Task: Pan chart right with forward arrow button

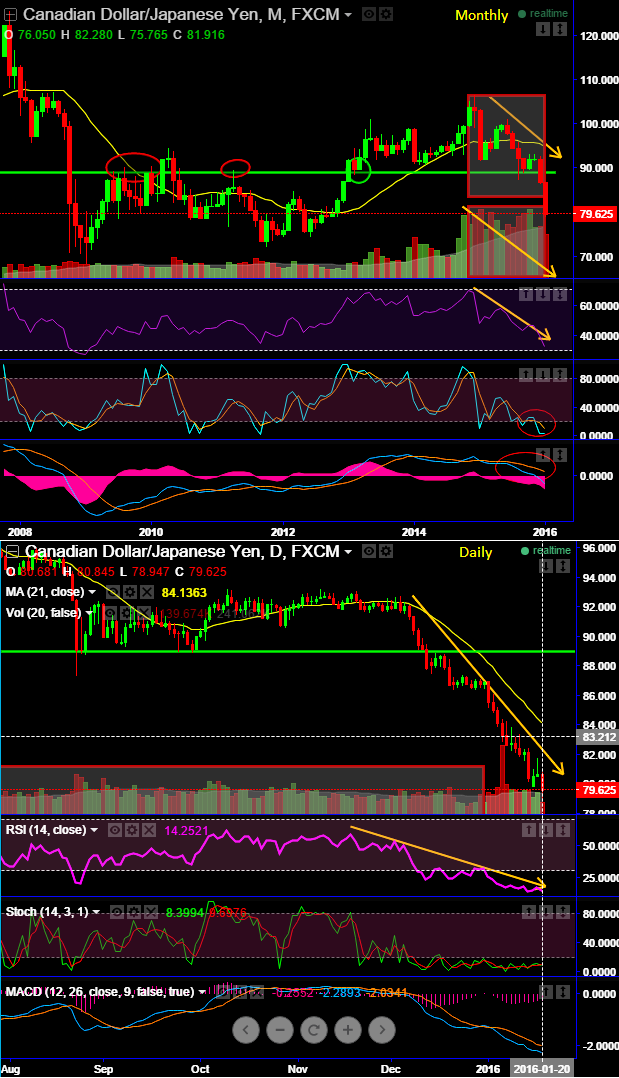Action: point(382,1030)
